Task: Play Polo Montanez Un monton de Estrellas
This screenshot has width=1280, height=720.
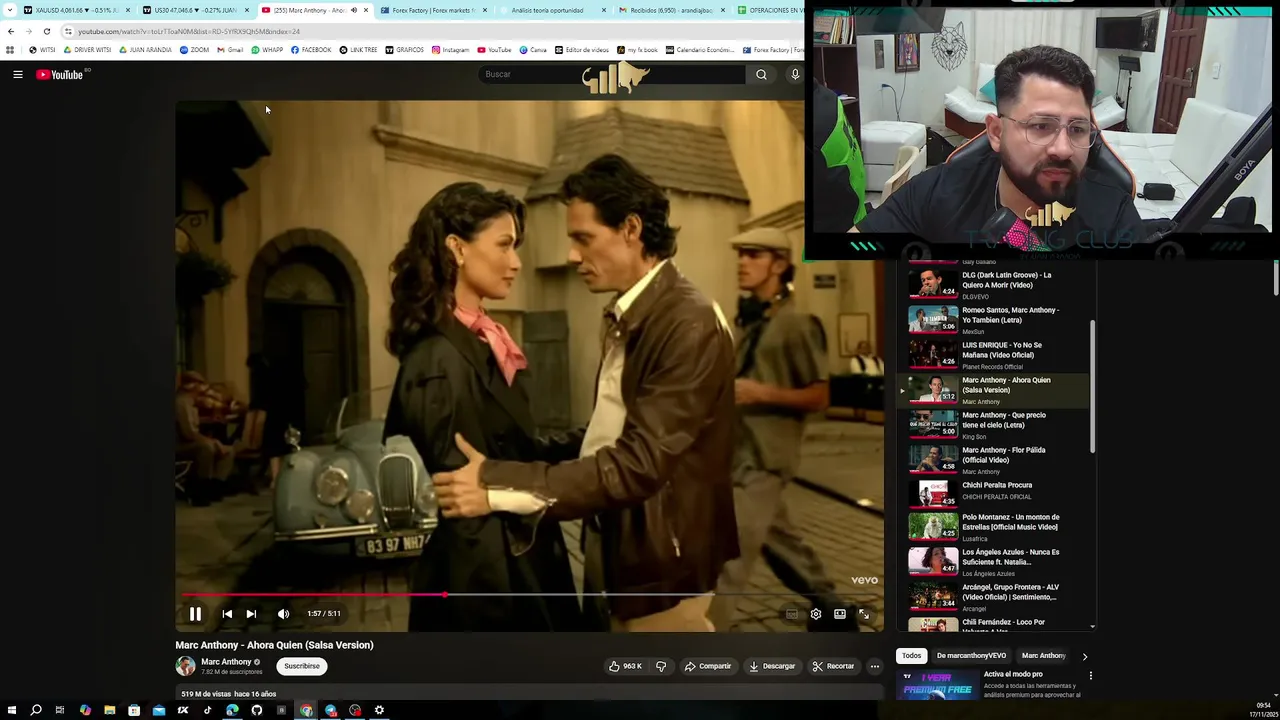Action: point(994,527)
